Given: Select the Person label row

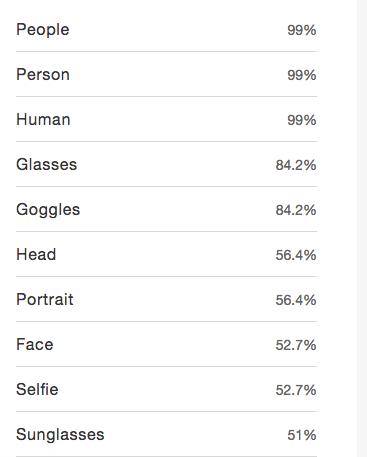Looking at the screenshot, I should click(x=166, y=74).
